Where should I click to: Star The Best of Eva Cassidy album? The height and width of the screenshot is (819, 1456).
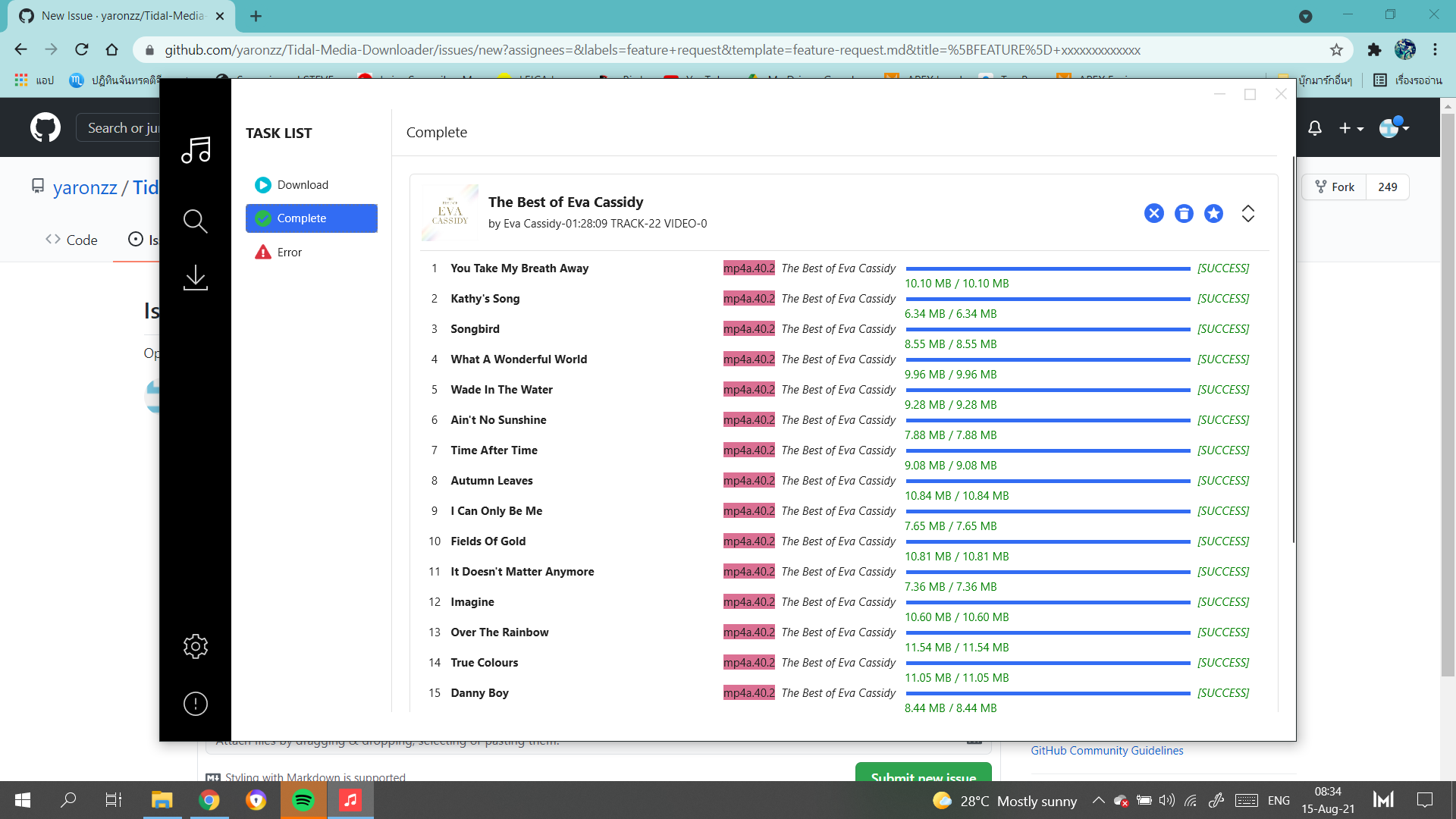(1213, 213)
